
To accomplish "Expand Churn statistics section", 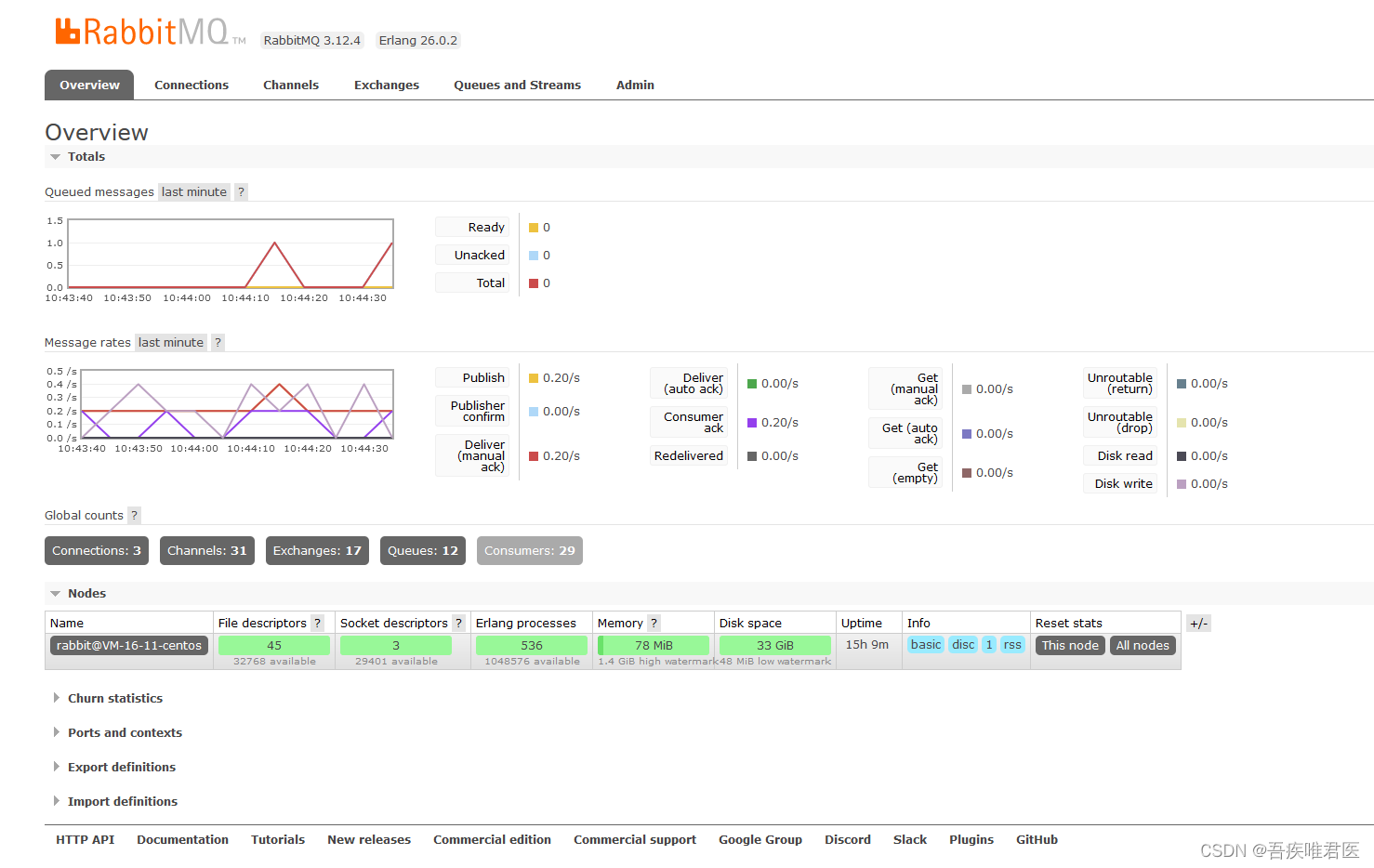I will (114, 699).
